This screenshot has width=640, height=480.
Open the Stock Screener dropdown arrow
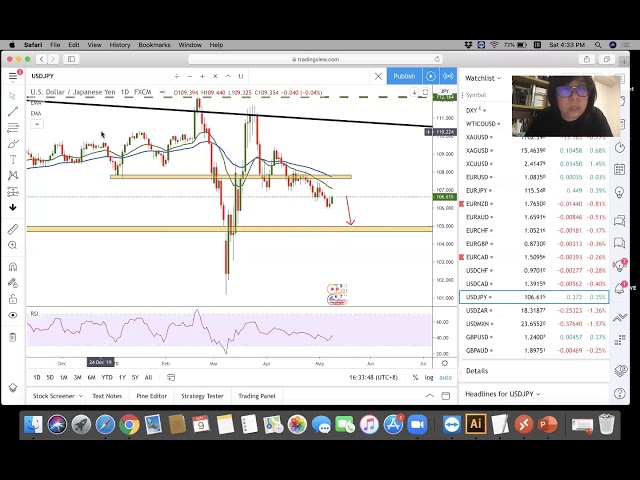[x=82, y=396]
